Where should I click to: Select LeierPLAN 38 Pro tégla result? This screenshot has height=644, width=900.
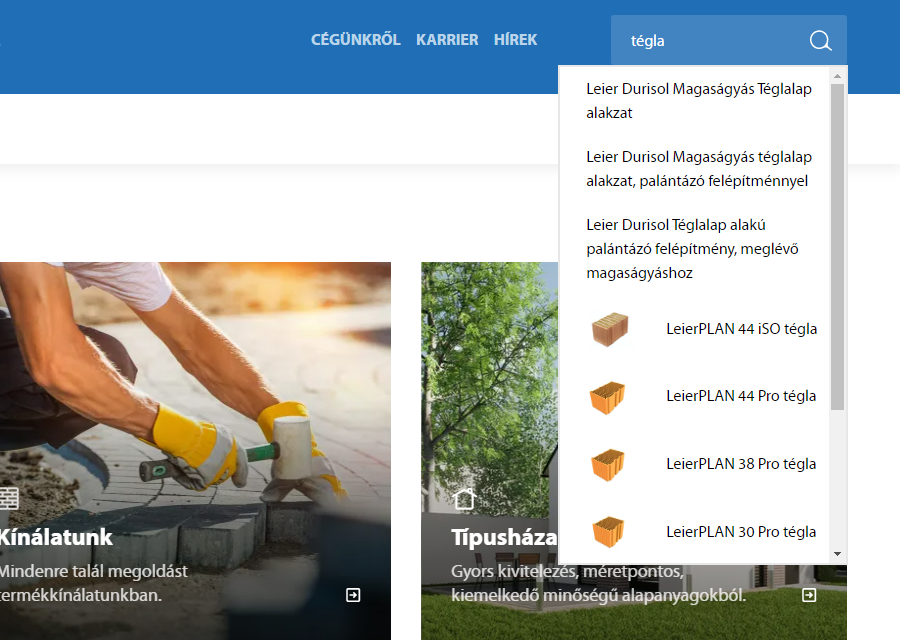pyautogui.click(x=741, y=464)
